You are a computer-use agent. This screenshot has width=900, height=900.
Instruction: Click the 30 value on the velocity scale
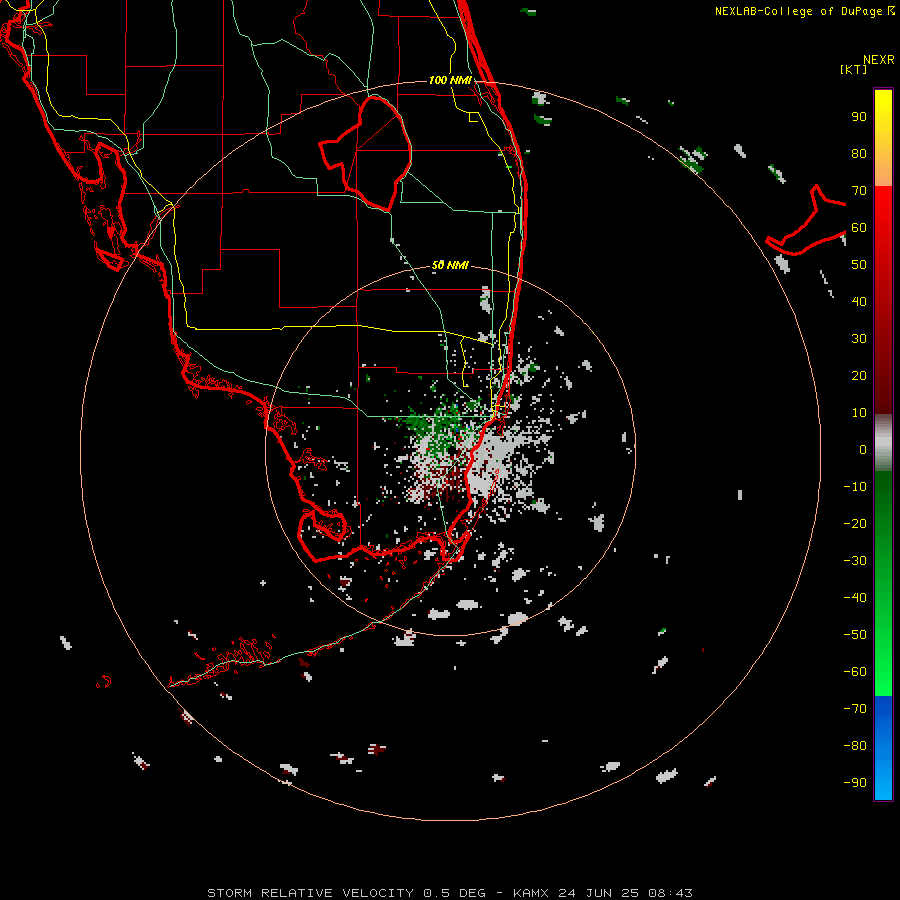click(859, 339)
